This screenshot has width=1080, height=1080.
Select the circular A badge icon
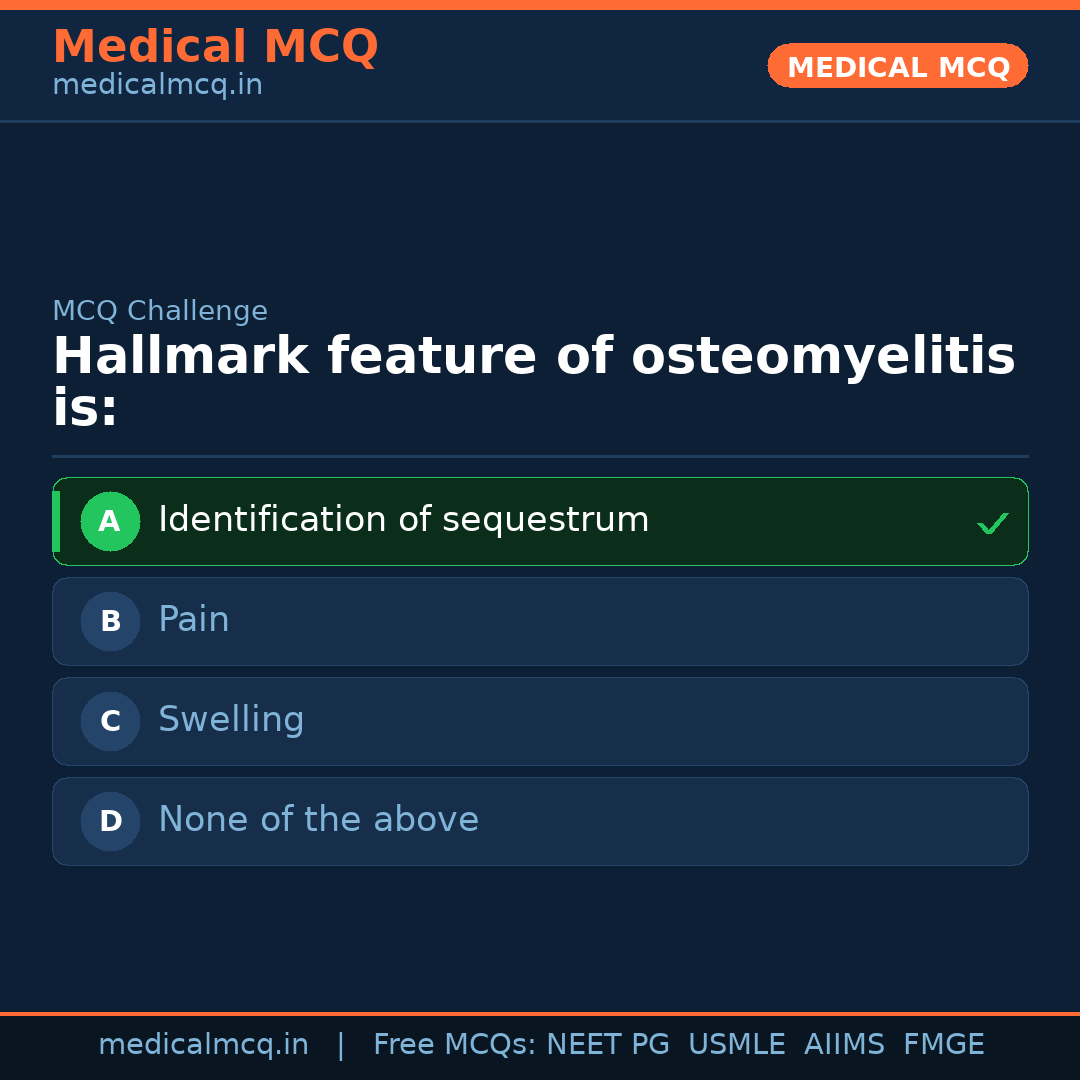(110, 521)
